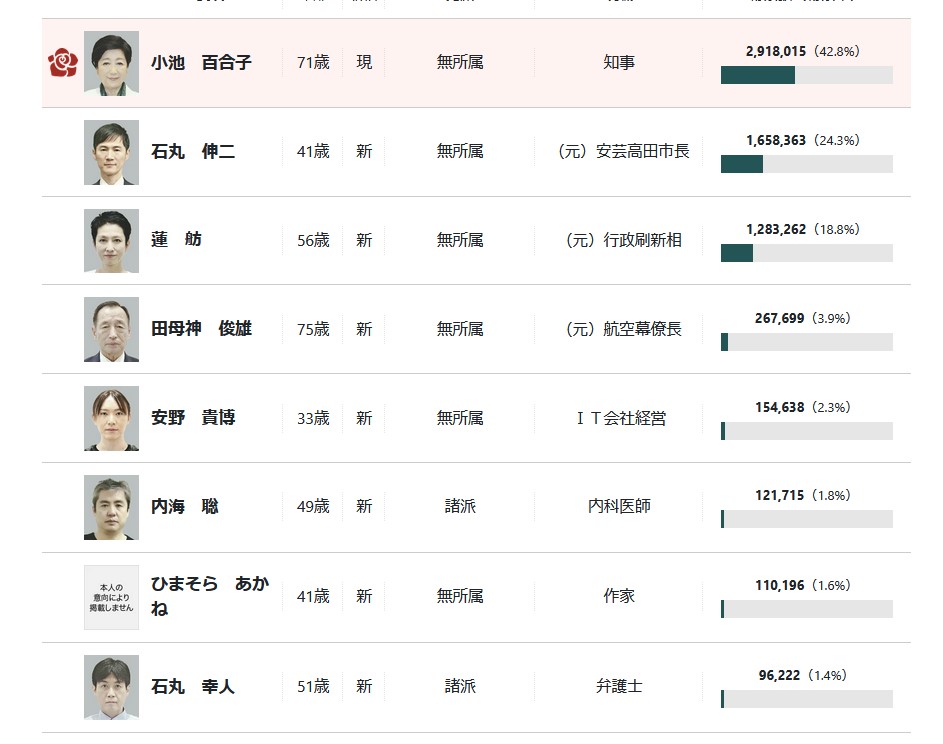Click the 1,283,262 vote bar

[x=806, y=253]
